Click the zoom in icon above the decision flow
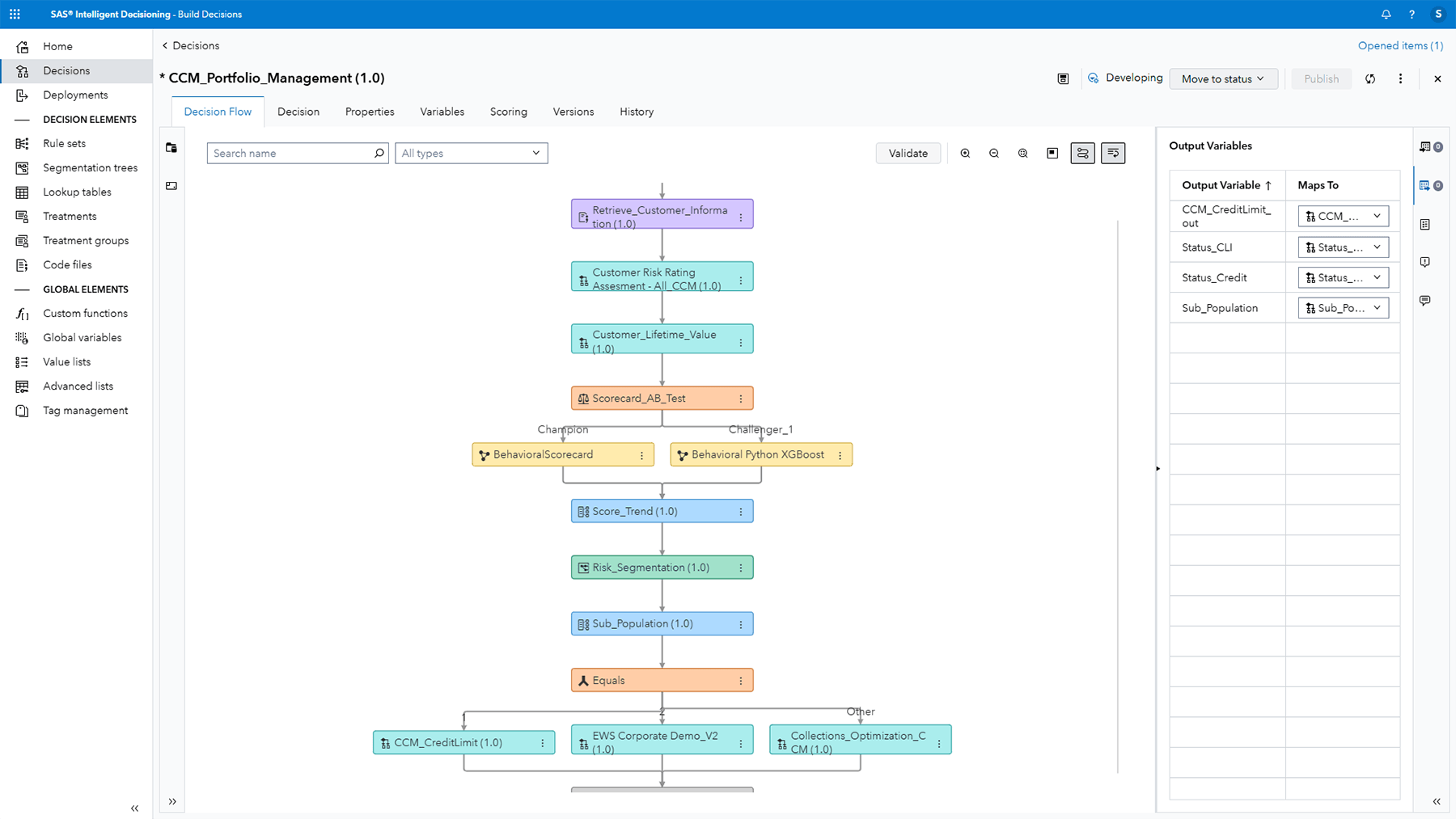Image resolution: width=1456 pixels, height=819 pixels. click(x=965, y=153)
